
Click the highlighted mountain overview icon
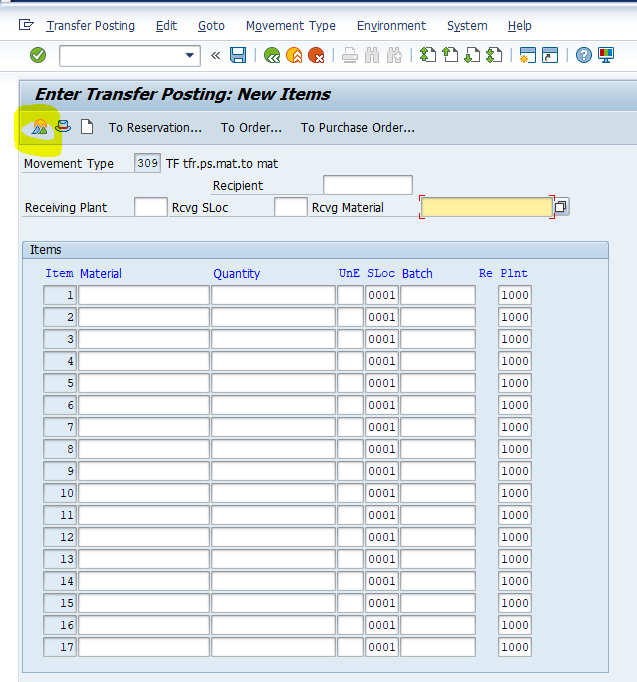coord(40,127)
